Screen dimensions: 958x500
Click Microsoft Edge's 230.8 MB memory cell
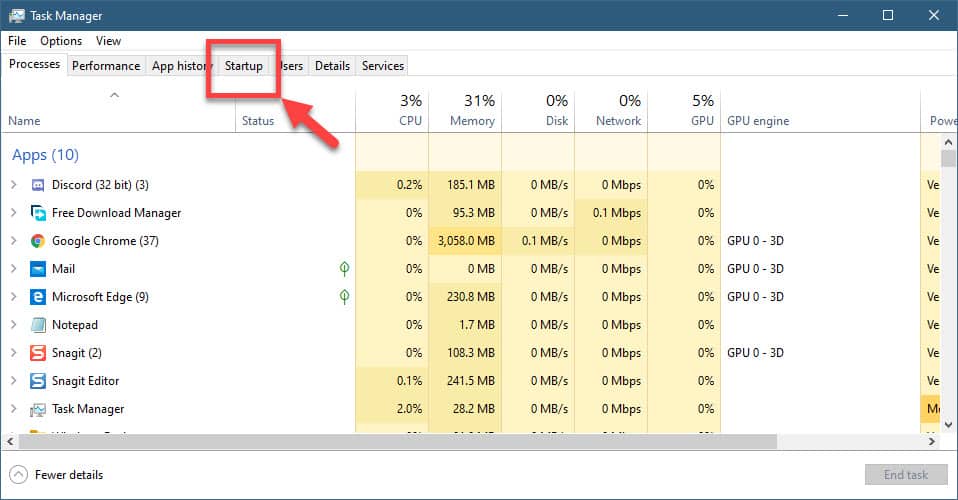(466, 297)
